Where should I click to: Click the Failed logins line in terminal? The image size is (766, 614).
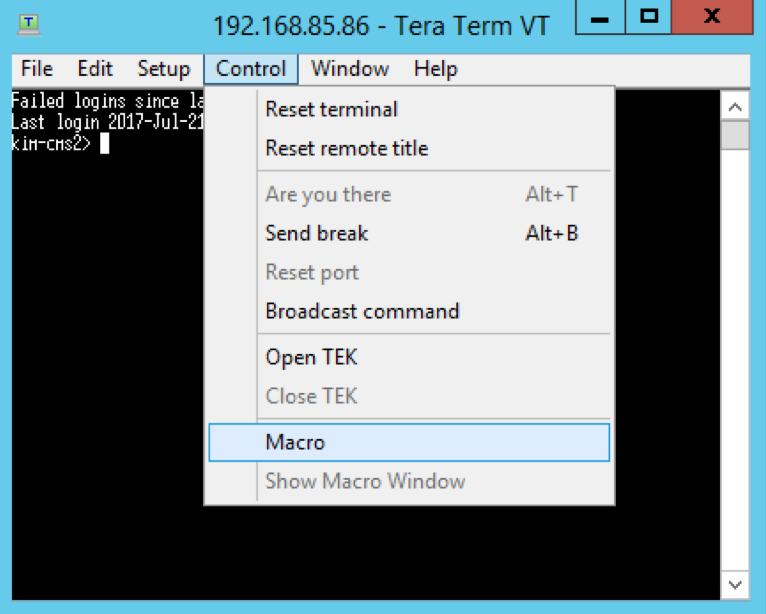click(x=107, y=102)
